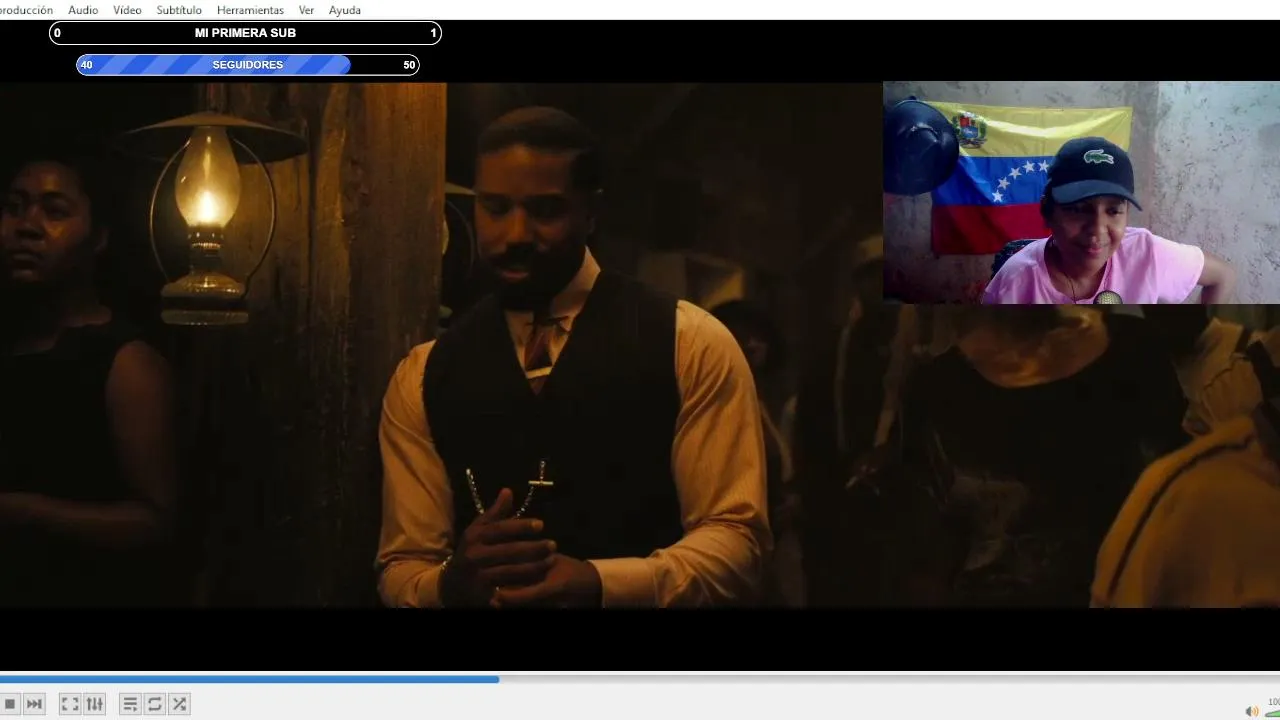Open the Ver menu
Image resolution: width=1280 pixels, height=720 pixels.
306,10
